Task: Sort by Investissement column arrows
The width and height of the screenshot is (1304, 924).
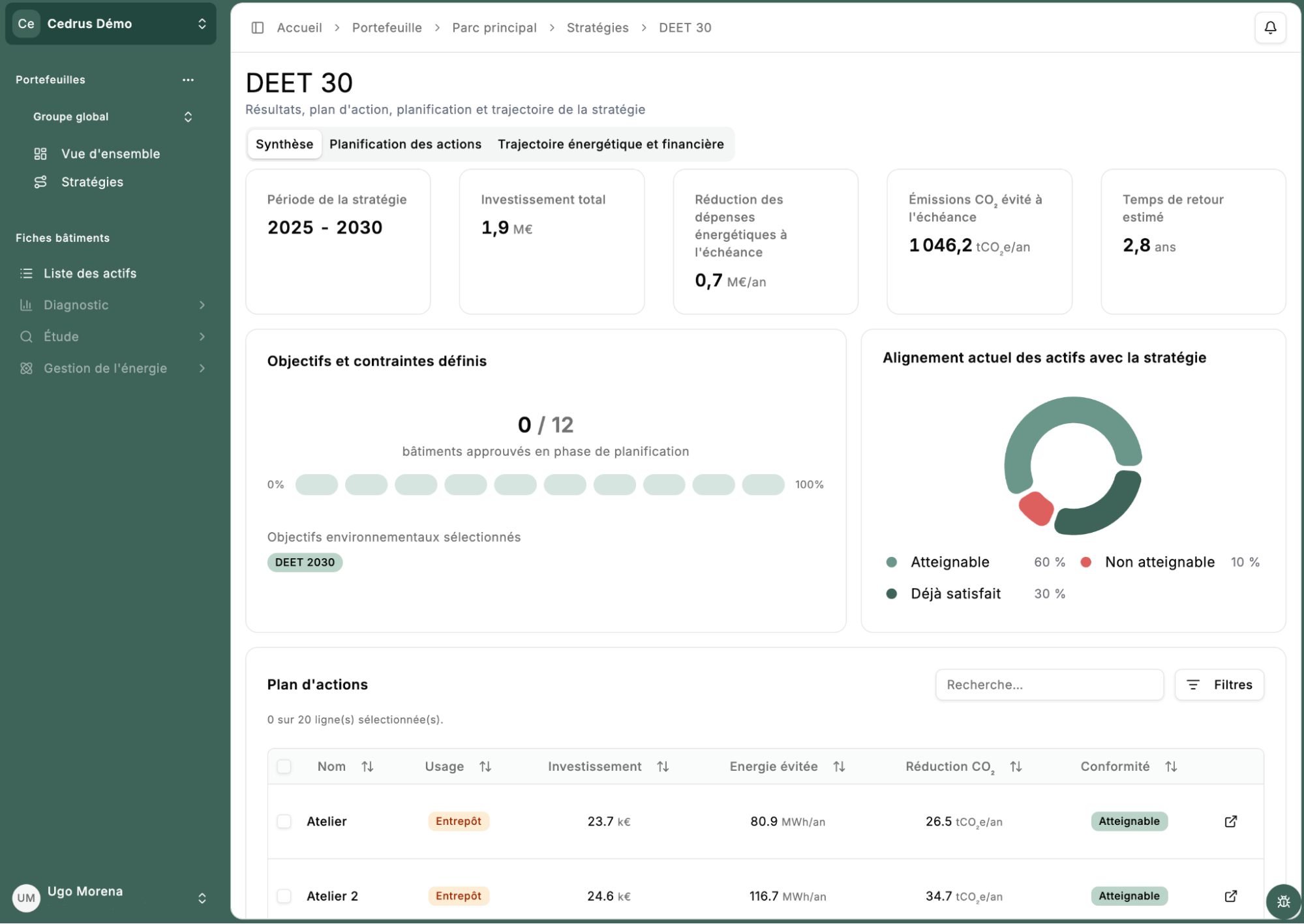Action: (663, 766)
